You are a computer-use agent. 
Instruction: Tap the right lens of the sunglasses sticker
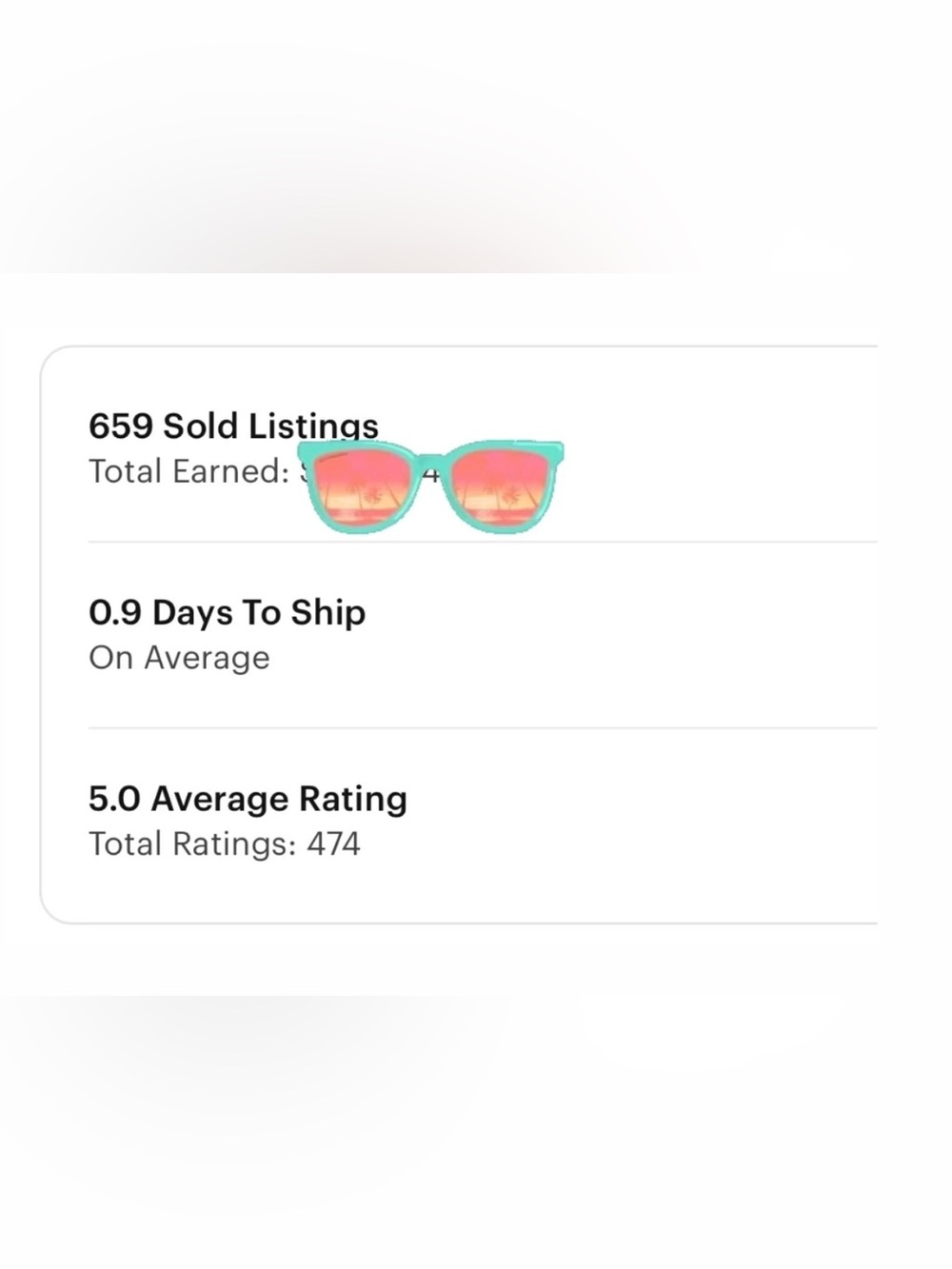500,489
